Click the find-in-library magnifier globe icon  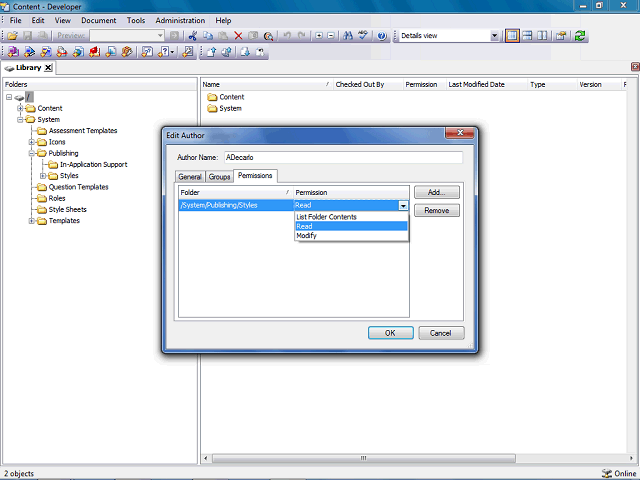tap(268, 36)
